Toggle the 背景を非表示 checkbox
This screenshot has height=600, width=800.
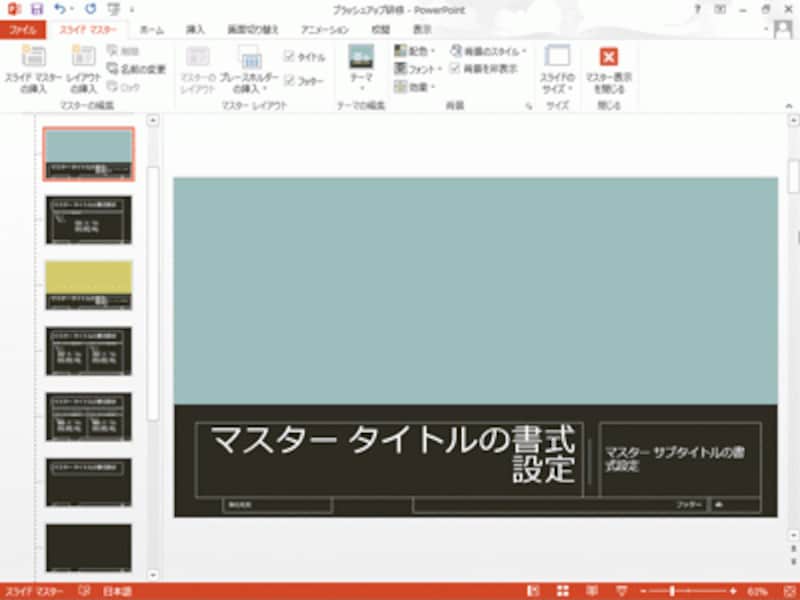pyautogui.click(x=484, y=69)
